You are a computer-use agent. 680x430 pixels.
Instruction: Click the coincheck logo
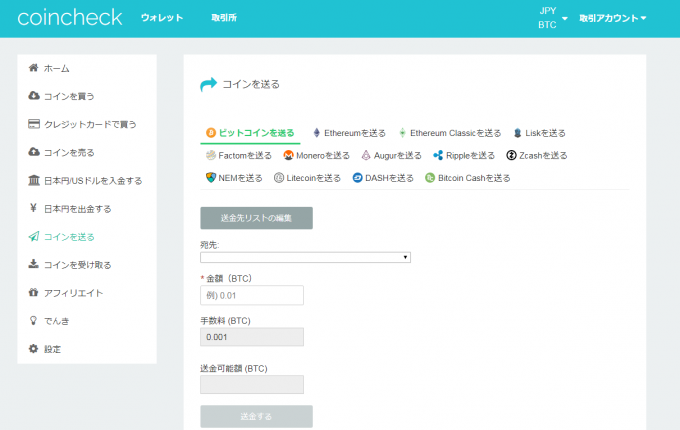tap(70, 17)
